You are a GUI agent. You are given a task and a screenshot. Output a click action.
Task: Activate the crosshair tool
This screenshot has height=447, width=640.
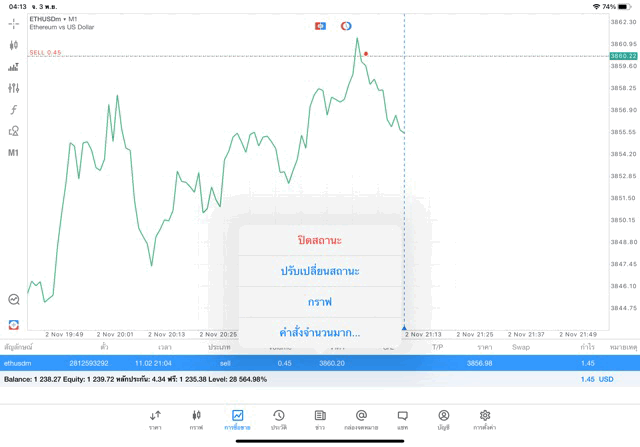tap(13, 23)
